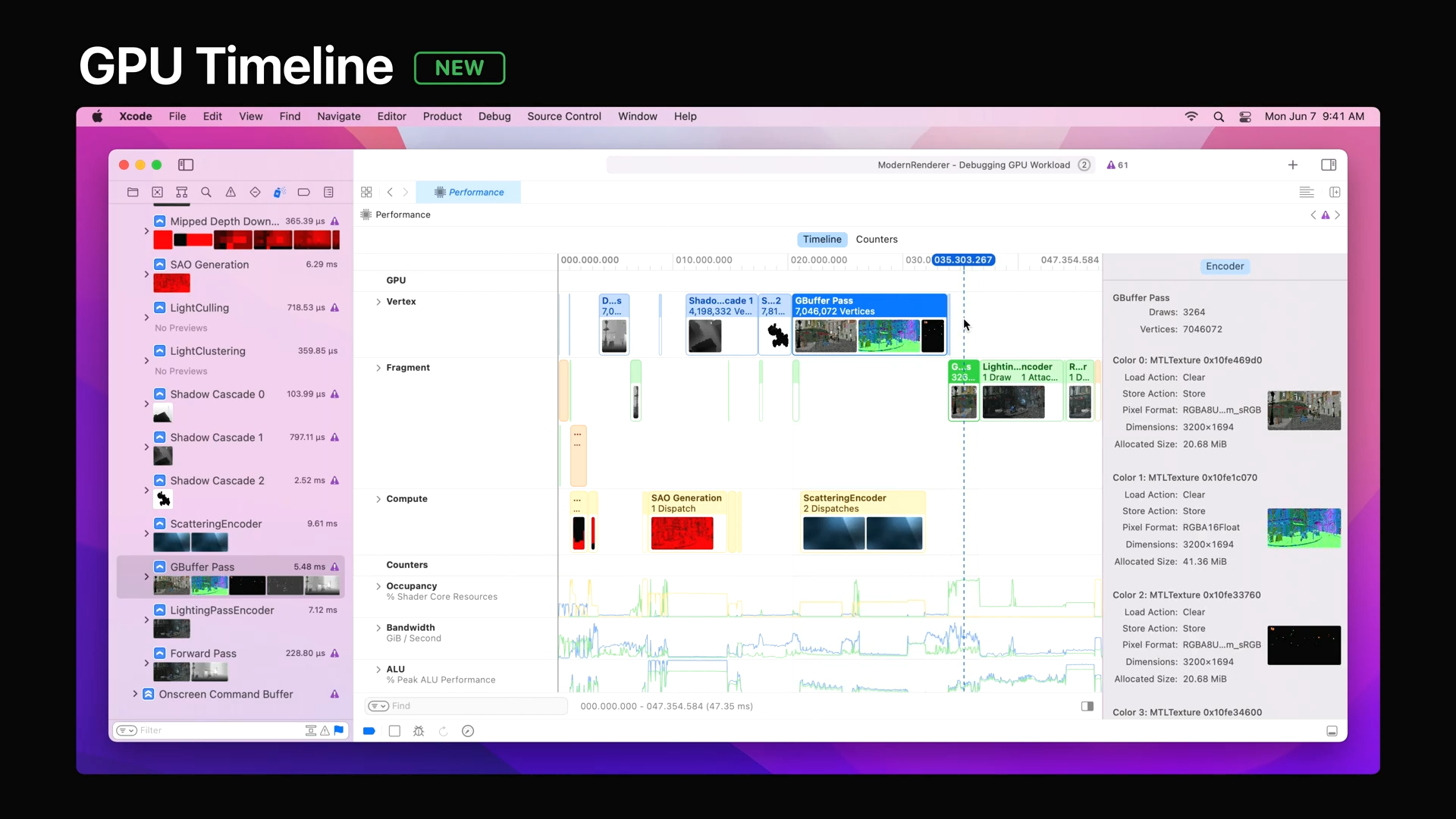Expand the Occupancy counter row
Image resolution: width=1456 pixels, height=819 pixels.
[378, 586]
